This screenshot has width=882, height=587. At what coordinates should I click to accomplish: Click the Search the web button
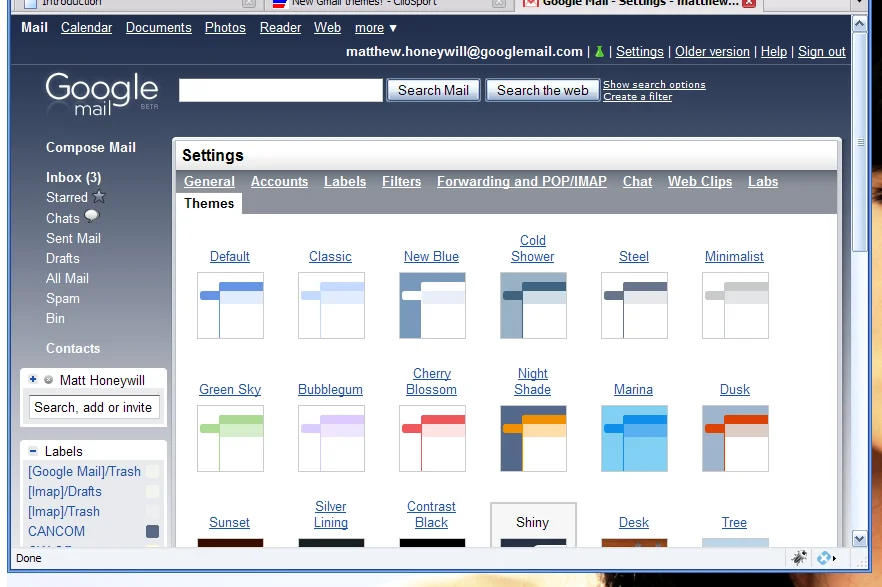tap(542, 91)
